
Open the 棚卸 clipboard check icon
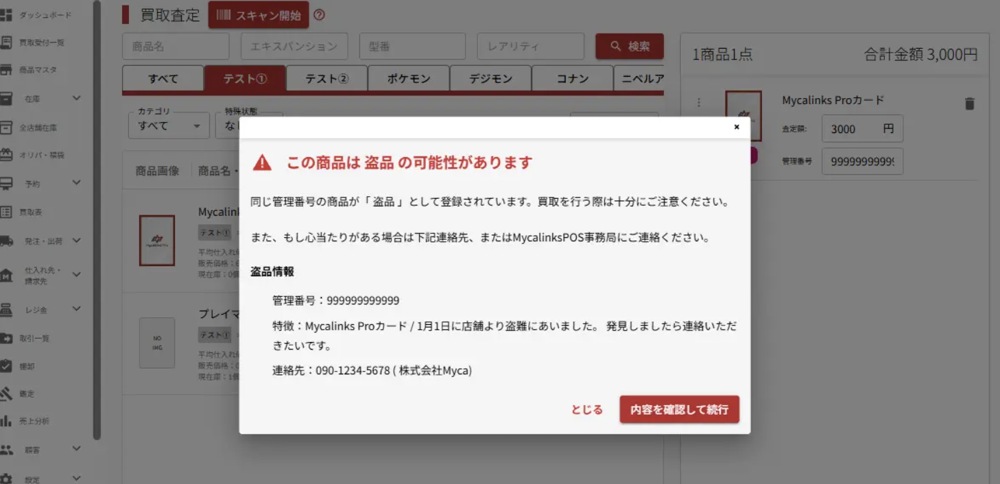click(x=6, y=366)
